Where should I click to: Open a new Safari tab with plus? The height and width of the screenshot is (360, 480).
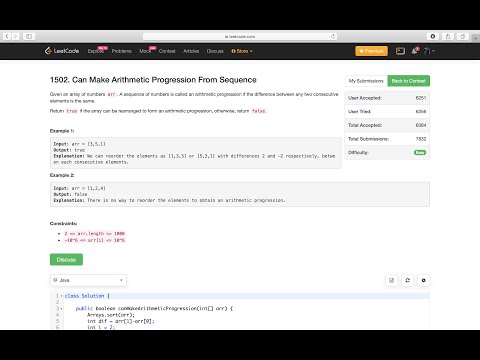[x=476, y=38]
